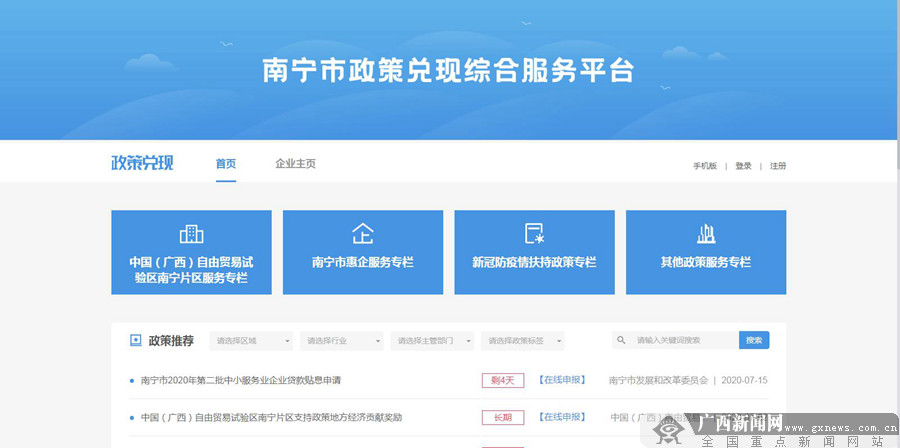Click the magnifier icon in keyword search box
Viewport: 900px width, 448px height.
point(621,340)
